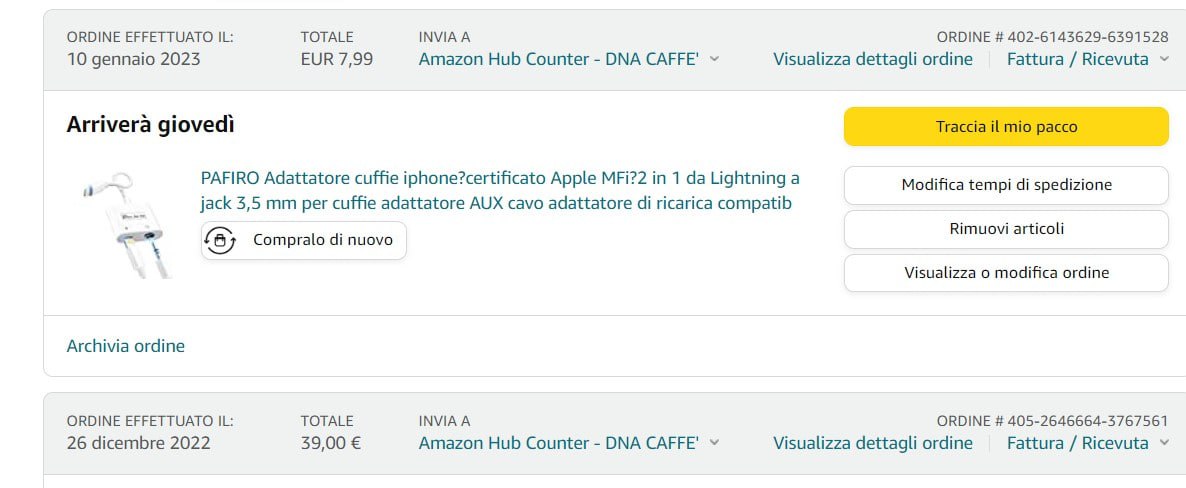1186x488 pixels.
Task: Click Visualizza o modifica ordine button
Action: pos(1006,273)
